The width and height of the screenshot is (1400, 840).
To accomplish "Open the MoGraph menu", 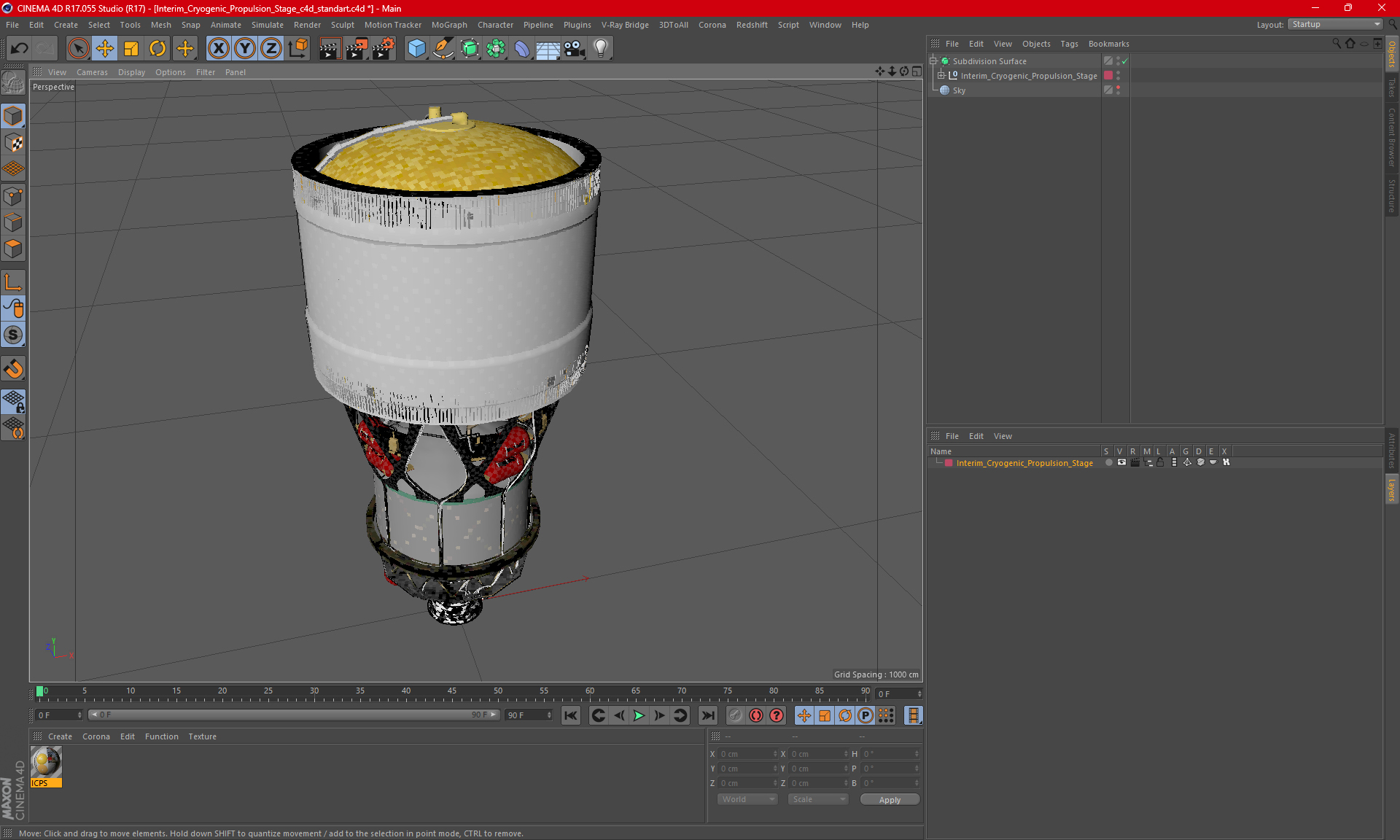I will (448, 25).
